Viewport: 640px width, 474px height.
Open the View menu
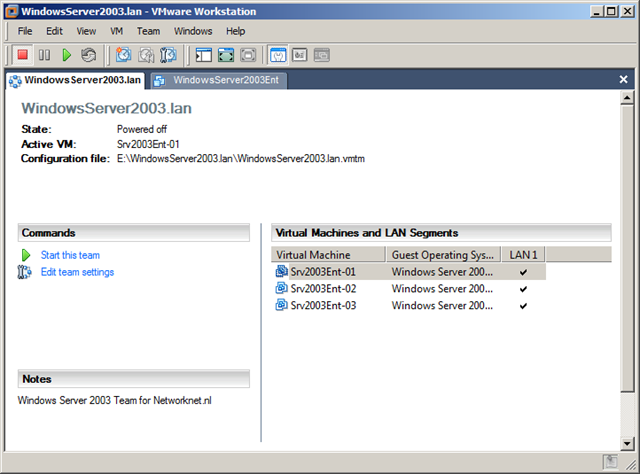[86, 31]
